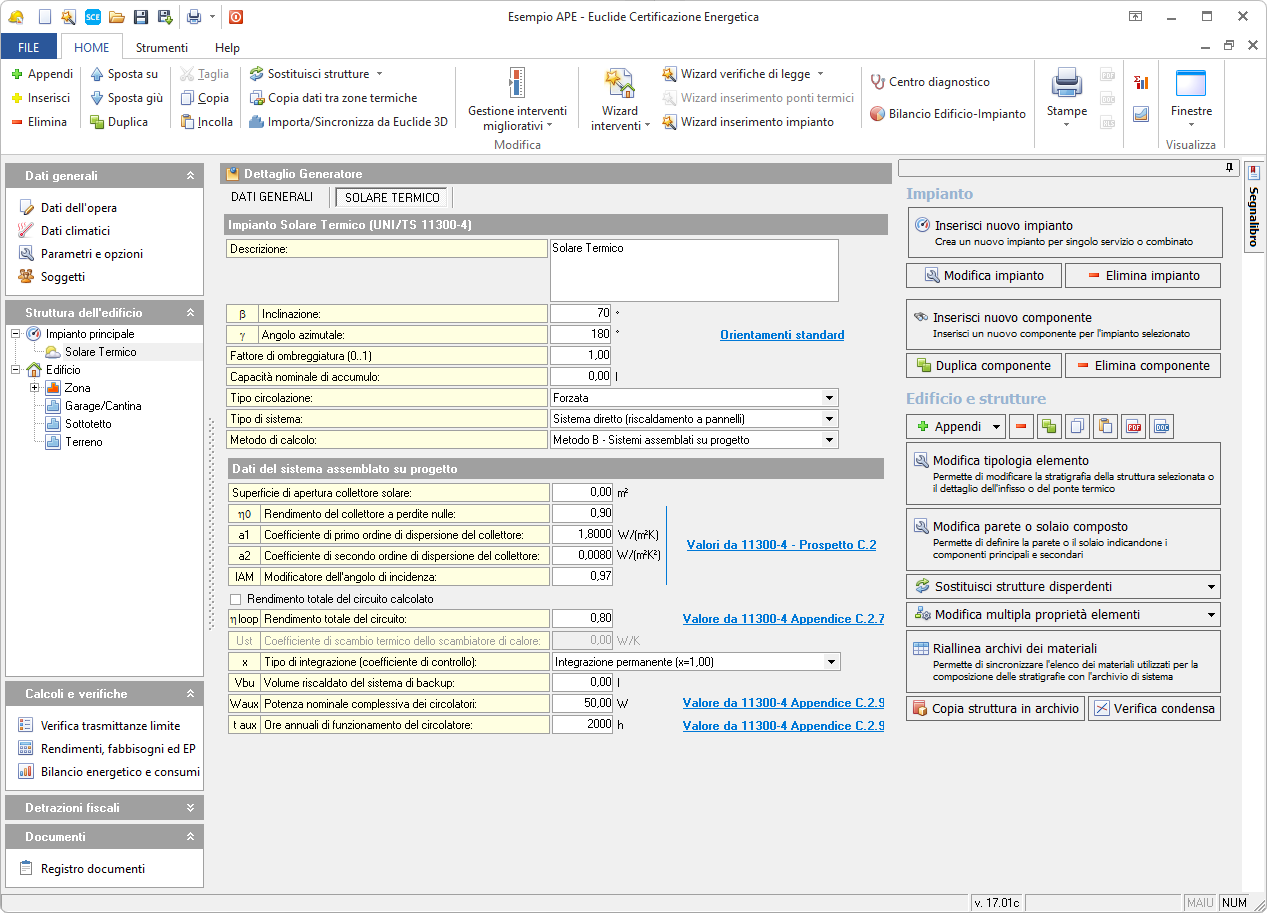Click the red delete icon beside Appendi
Screen dimensions: 1267x913
tap(1021, 427)
